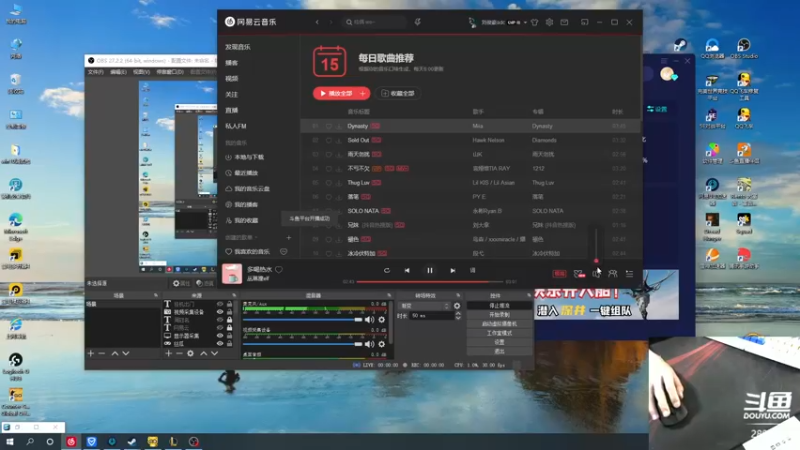Pop out the OBS scenes dock

(x=156, y=295)
